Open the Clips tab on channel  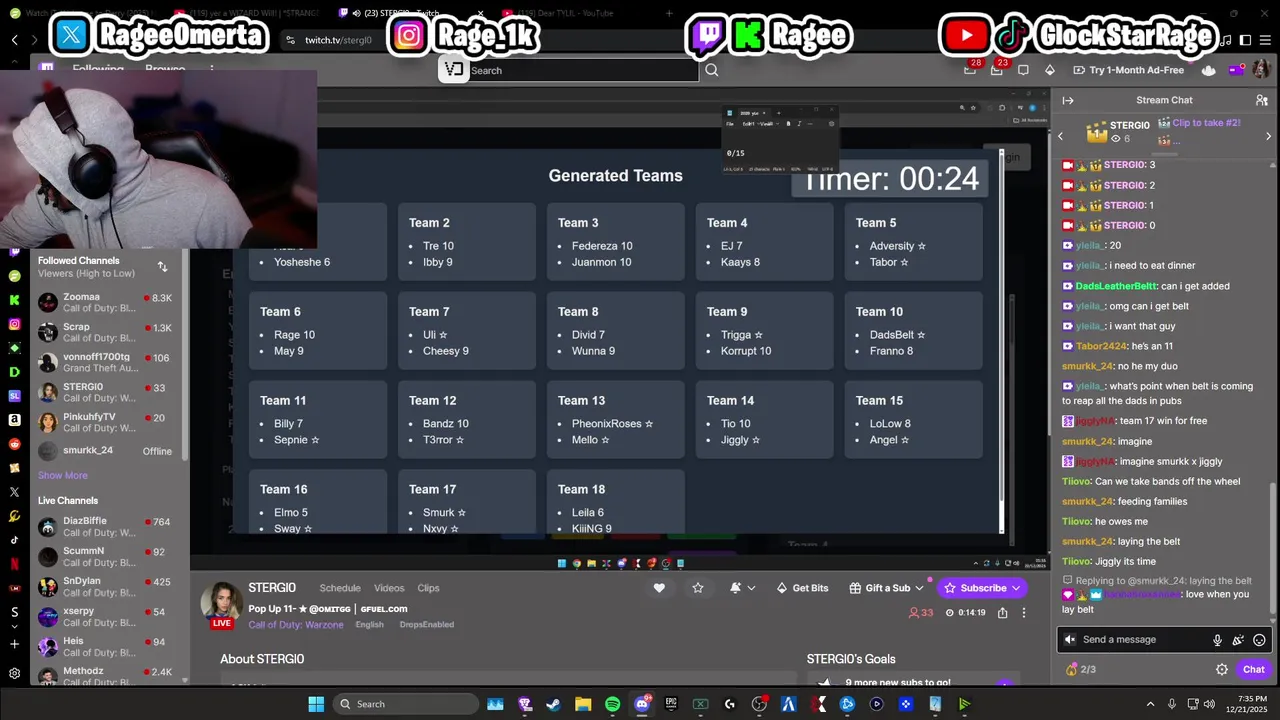428,588
